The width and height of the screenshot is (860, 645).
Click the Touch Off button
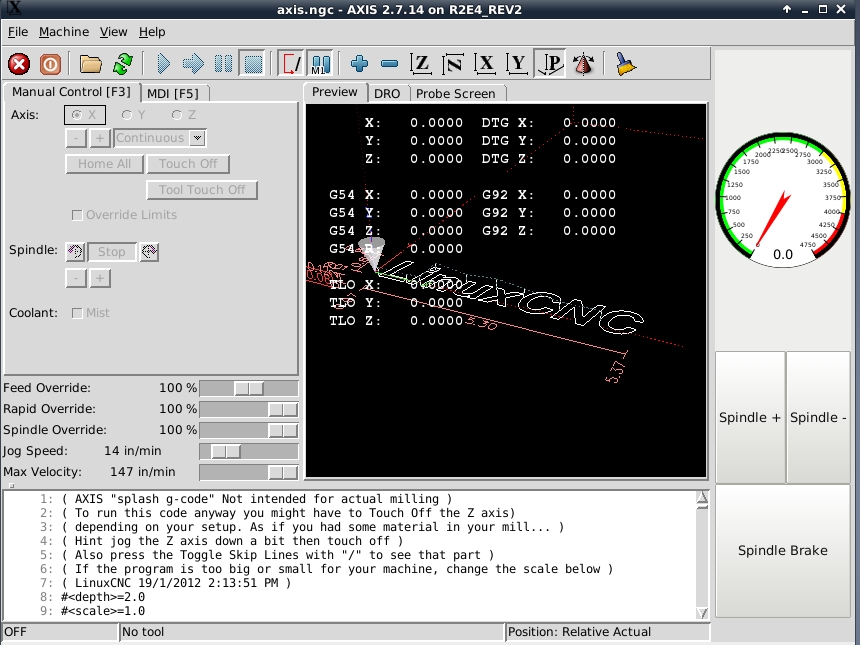click(188, 164)
